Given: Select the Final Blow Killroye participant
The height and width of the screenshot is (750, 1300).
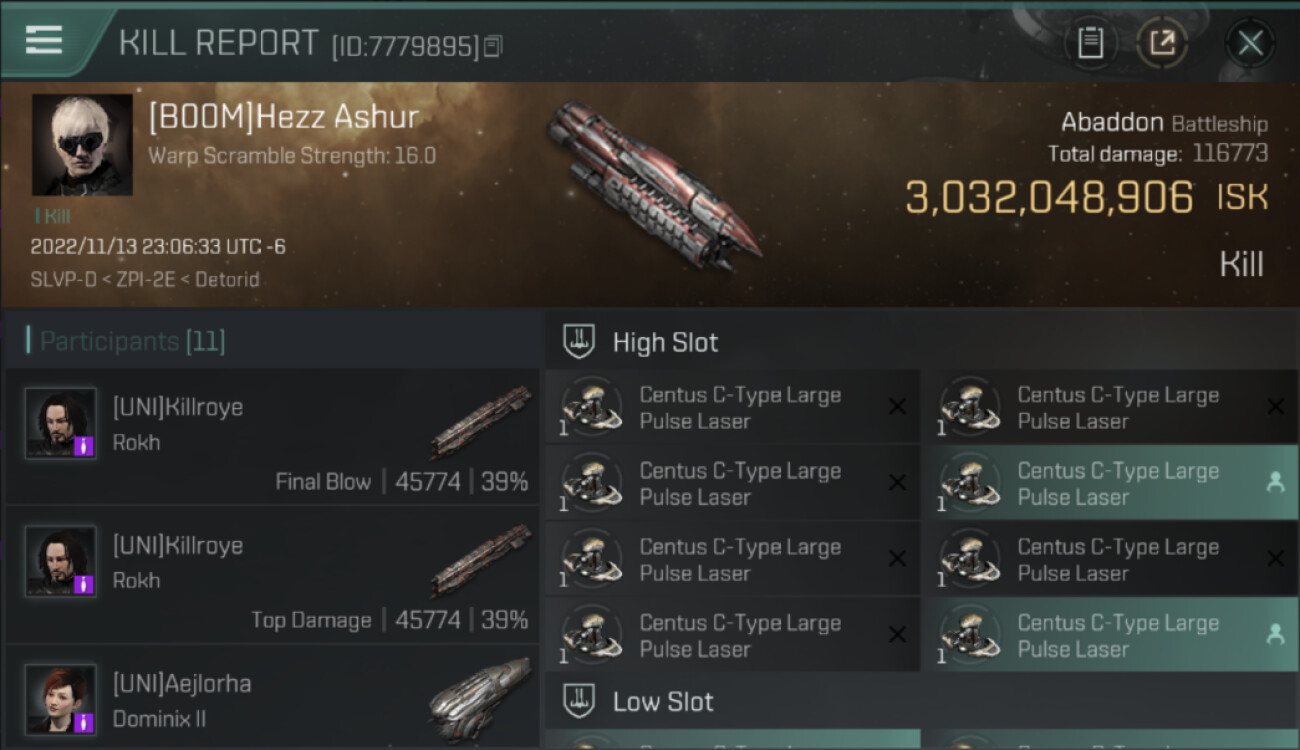Looking at the screenshot, I should pyautogui.click(x=272, y=437).
